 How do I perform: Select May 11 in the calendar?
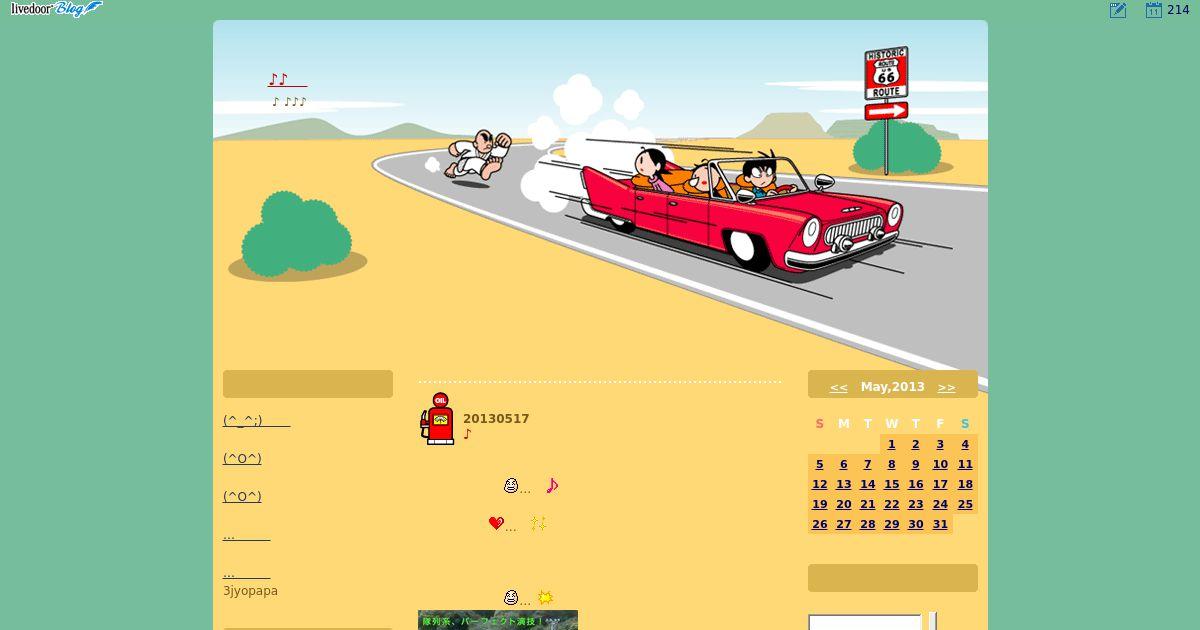[965, 464]
